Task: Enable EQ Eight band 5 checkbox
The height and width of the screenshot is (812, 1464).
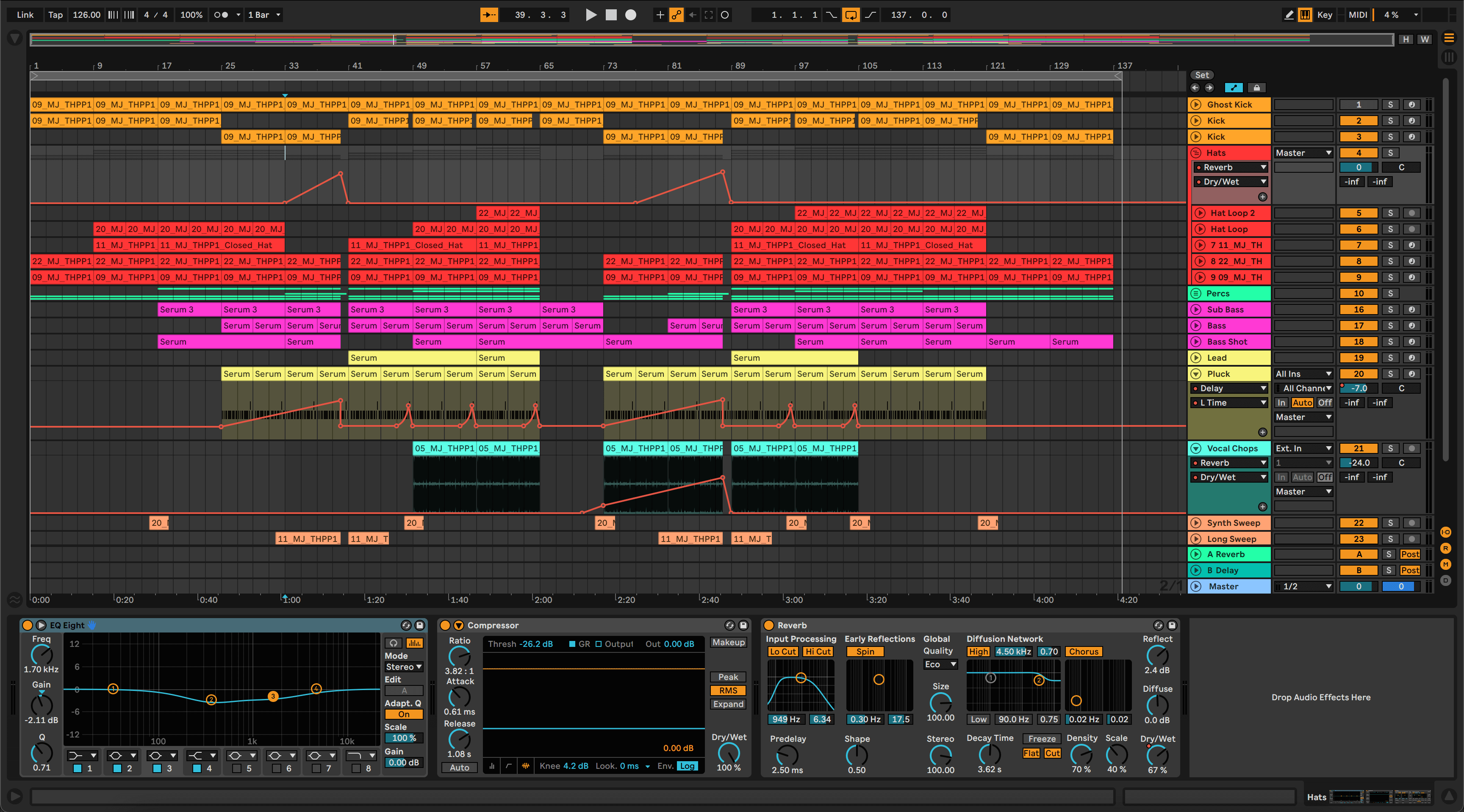Action: click(x=236, y=768)
